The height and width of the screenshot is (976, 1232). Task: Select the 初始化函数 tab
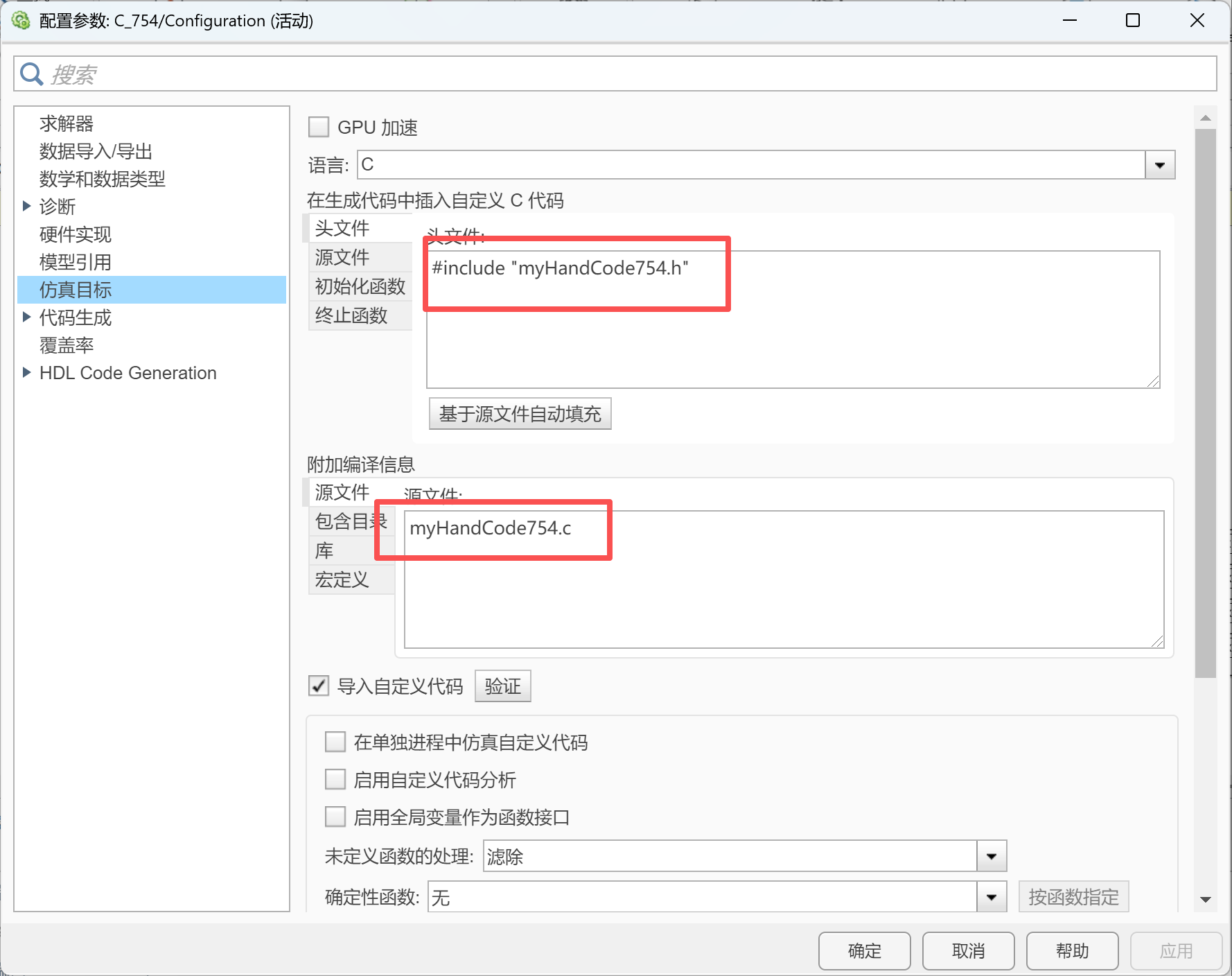point(360,286)
